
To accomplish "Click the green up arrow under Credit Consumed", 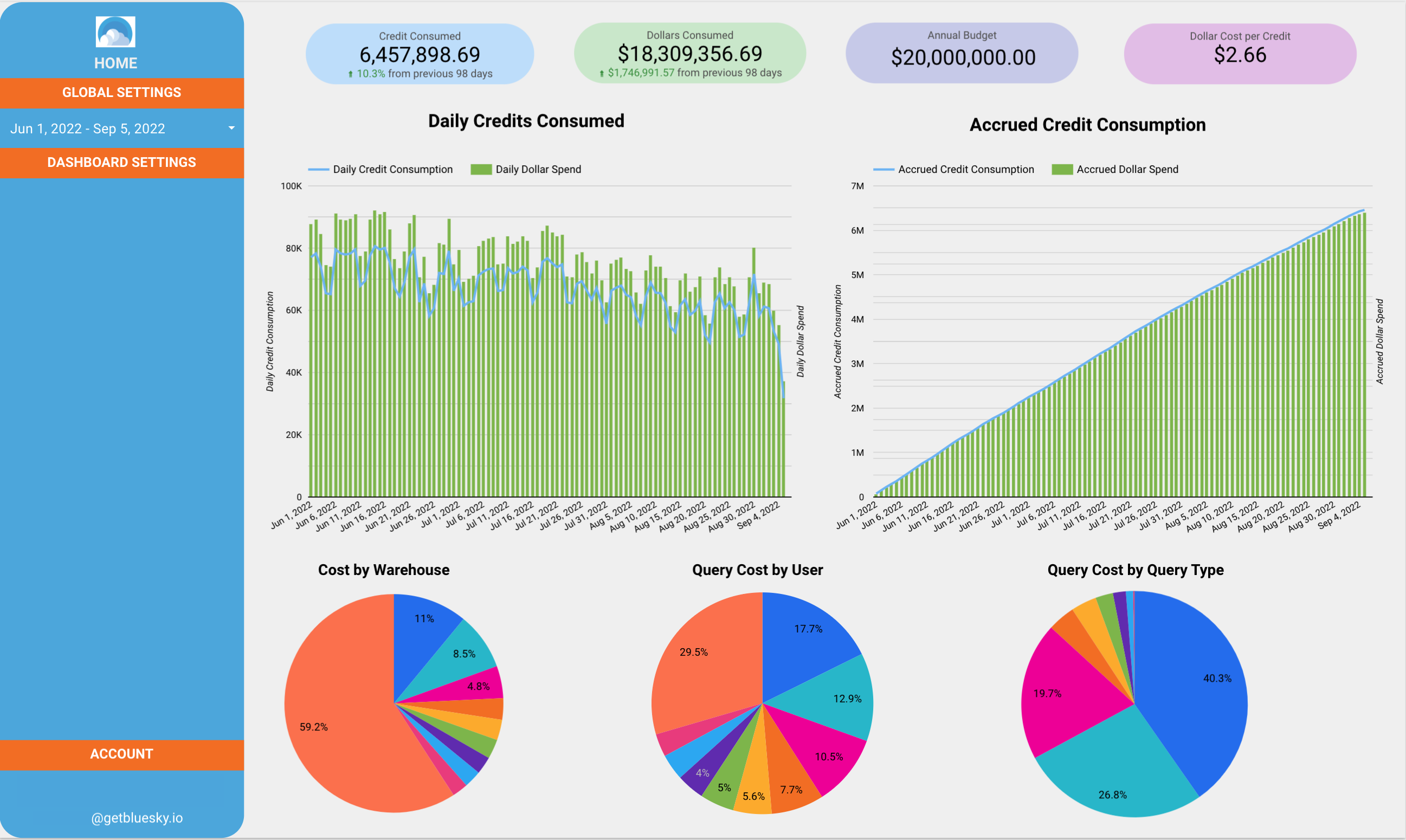I will [x=350, y=74].
